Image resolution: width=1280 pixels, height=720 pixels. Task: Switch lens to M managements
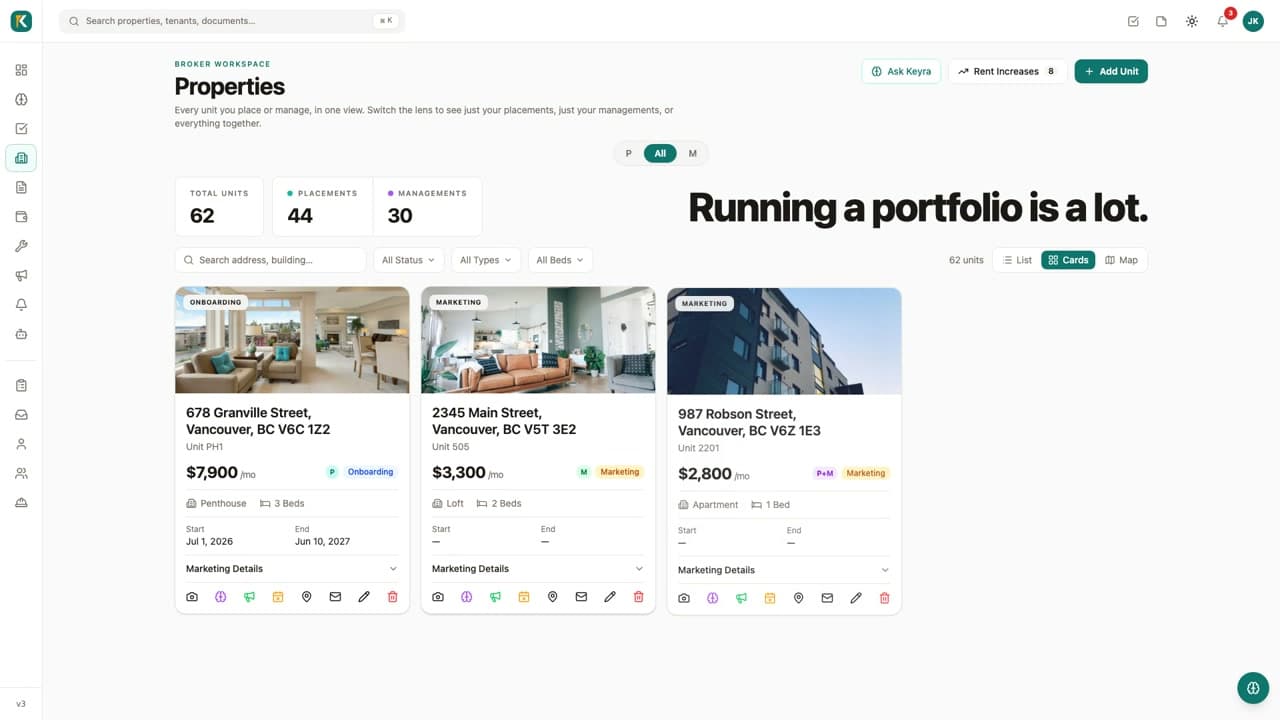[x=692, y=153]
